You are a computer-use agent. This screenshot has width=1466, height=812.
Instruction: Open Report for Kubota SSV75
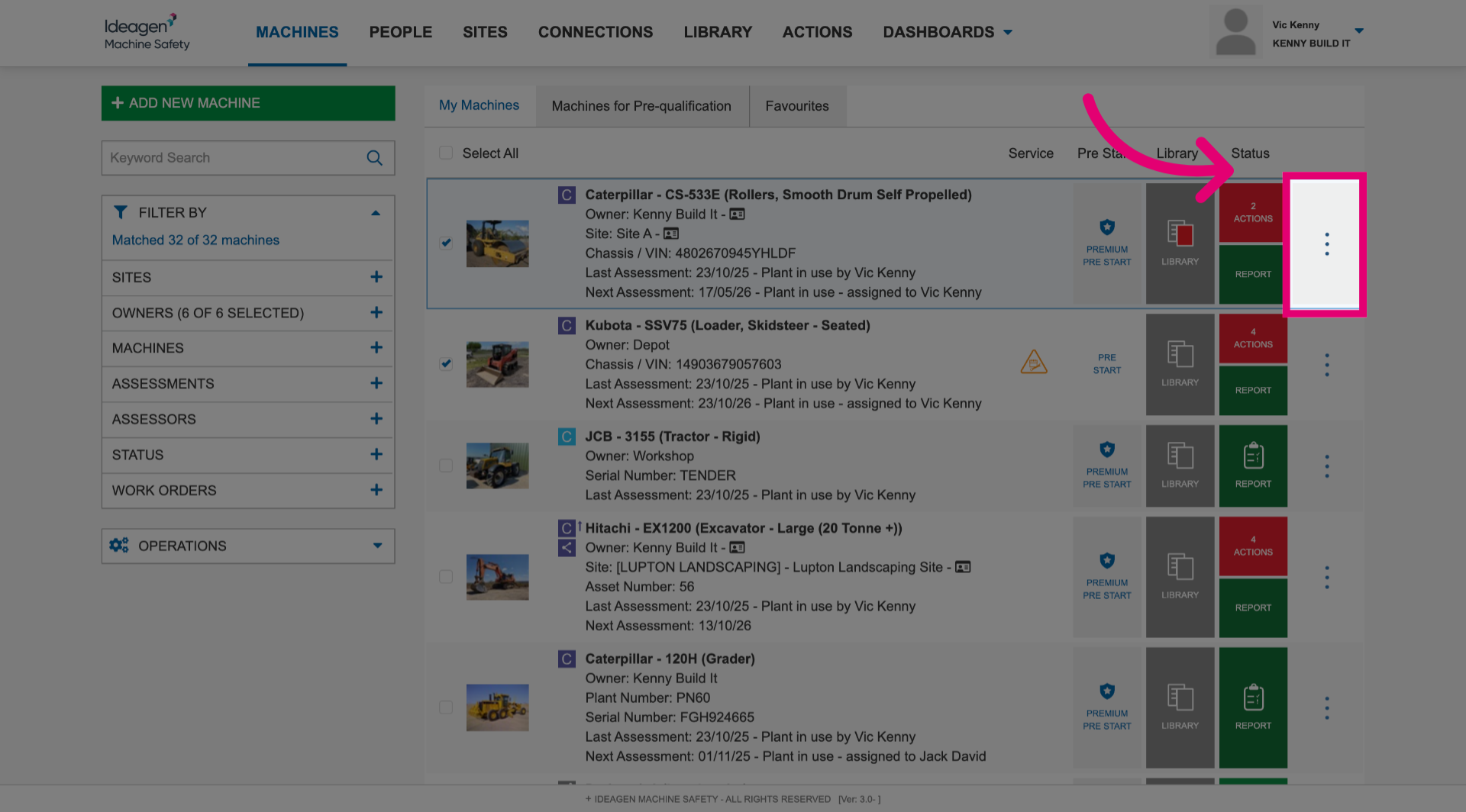1253,390
